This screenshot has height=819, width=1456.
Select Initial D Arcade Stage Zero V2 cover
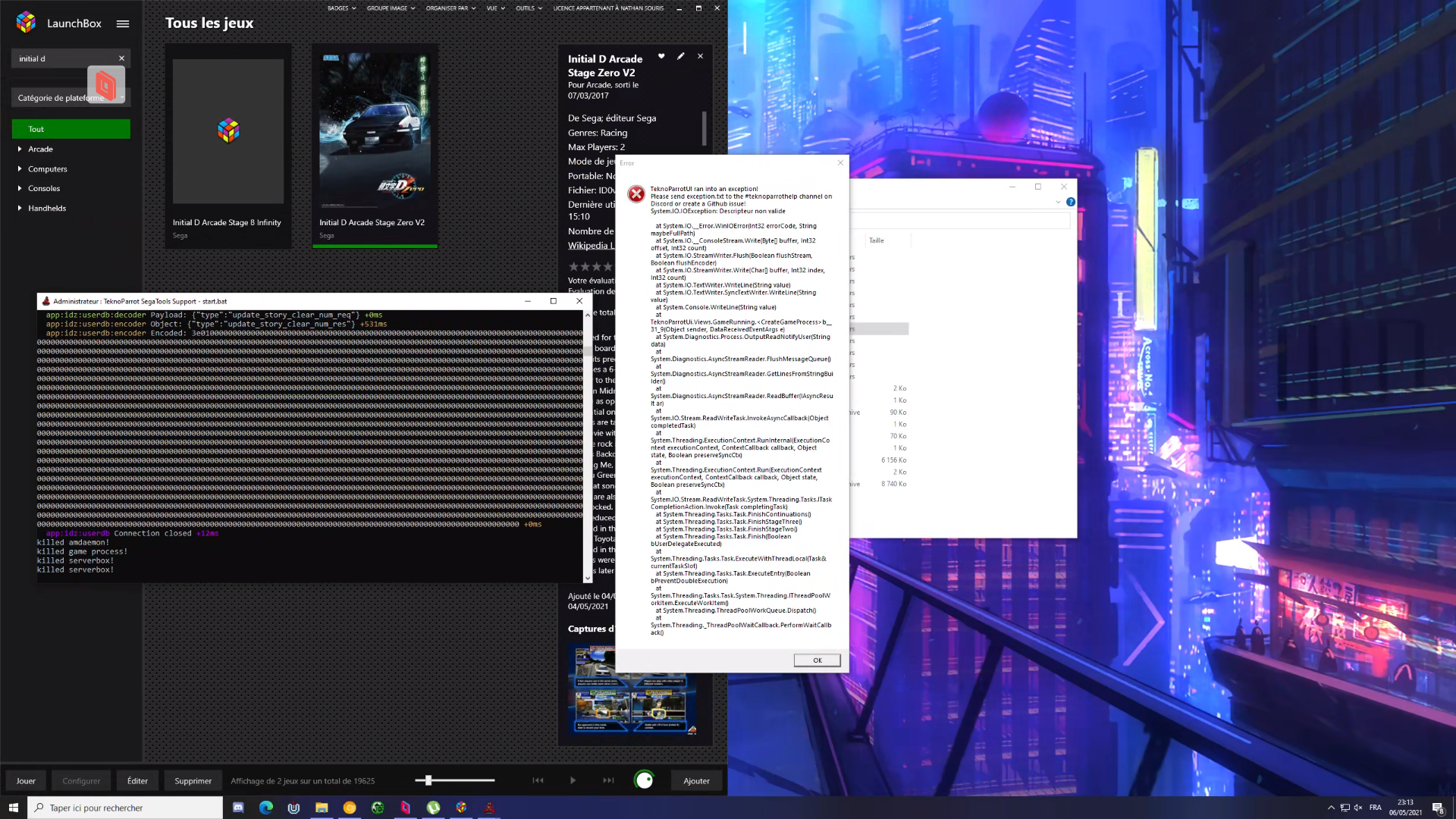click(375, 131)
